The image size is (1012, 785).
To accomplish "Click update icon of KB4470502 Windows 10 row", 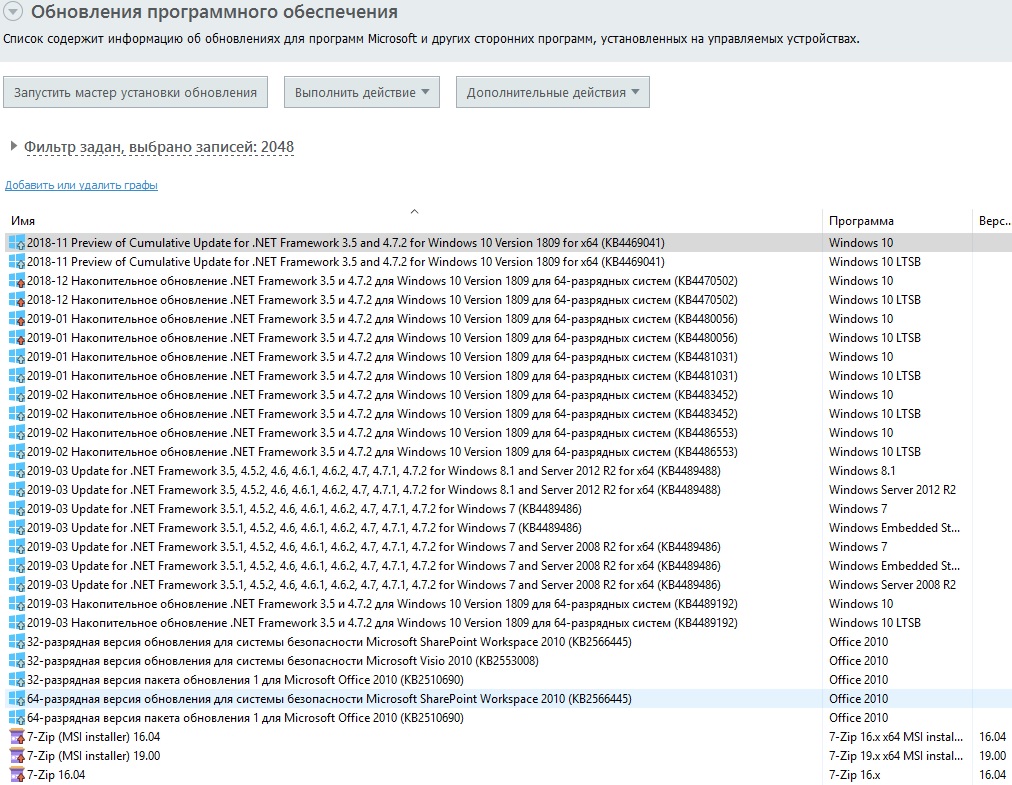I will [17, 281].
